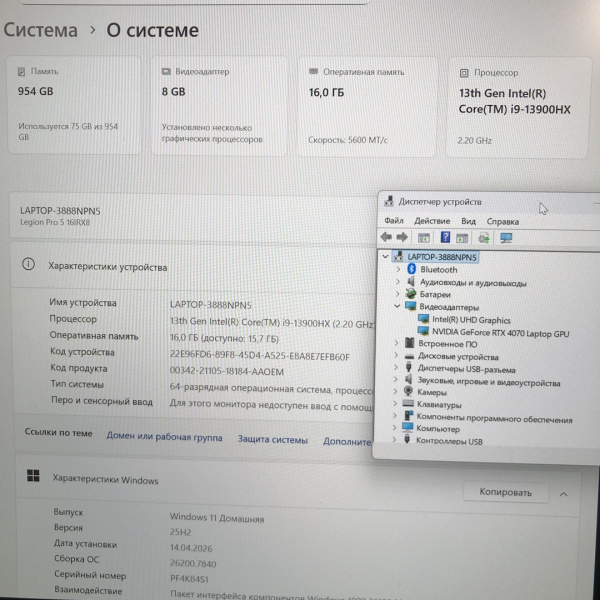Image resolution: width=600 pixels, height=600 pixels.
Task: Click the Процессор i9-13900HX card
Action: click(517, 108)
